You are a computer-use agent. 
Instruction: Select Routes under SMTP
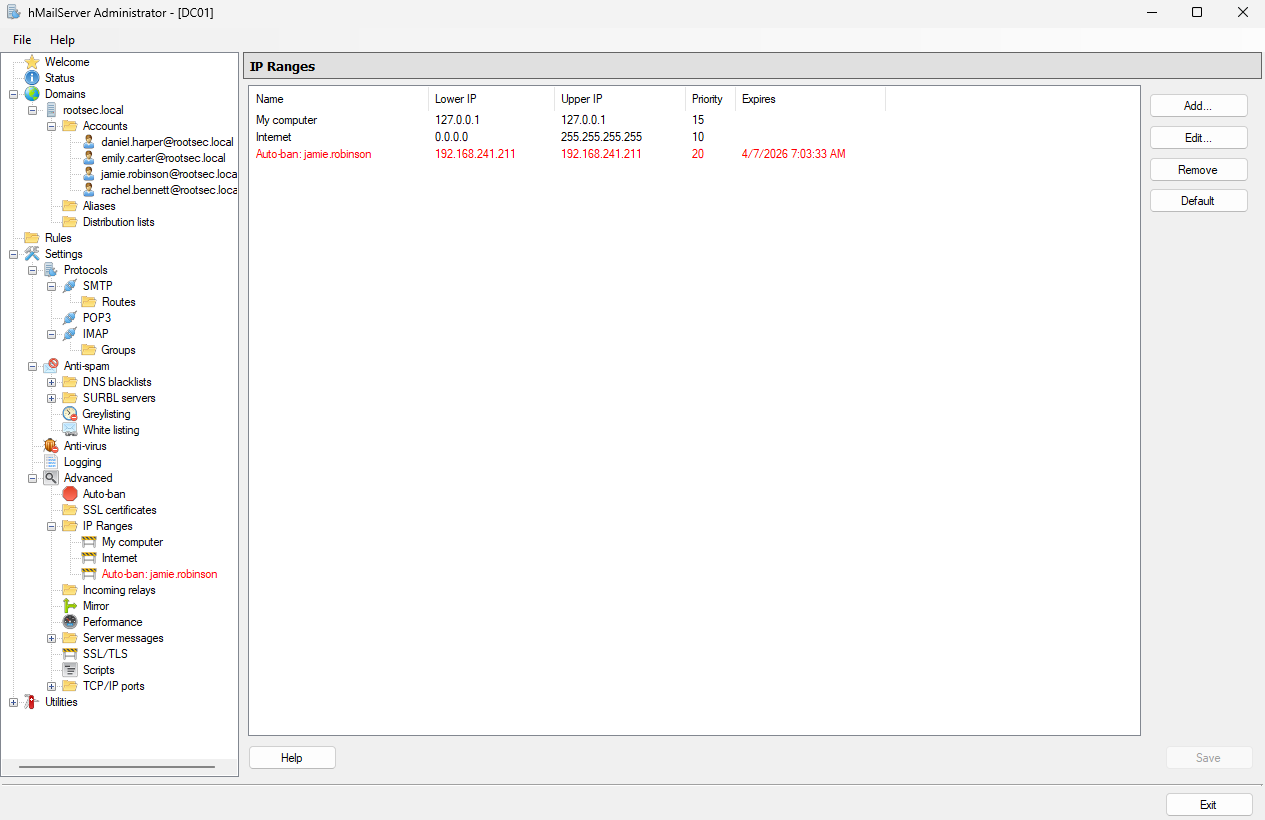[118, 302]
